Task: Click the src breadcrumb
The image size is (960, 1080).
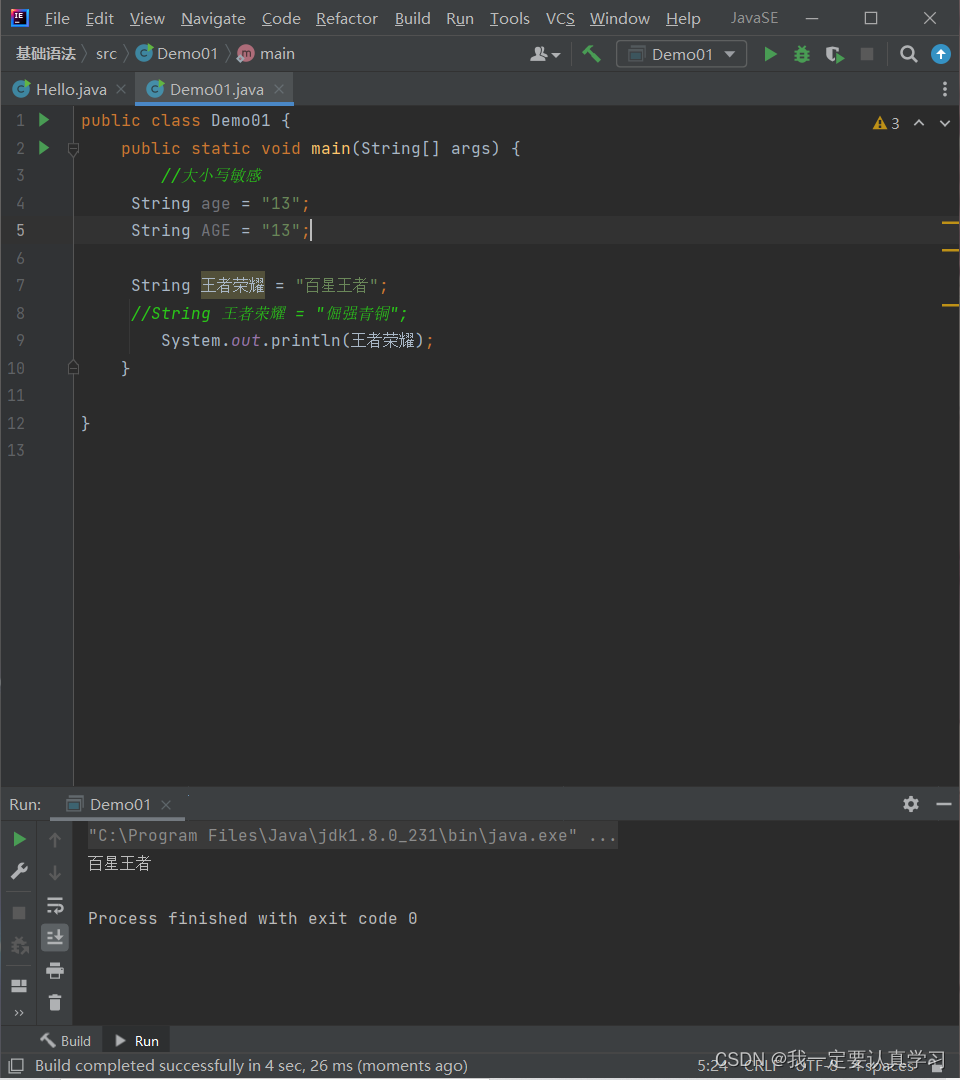Action: (106, 54)
